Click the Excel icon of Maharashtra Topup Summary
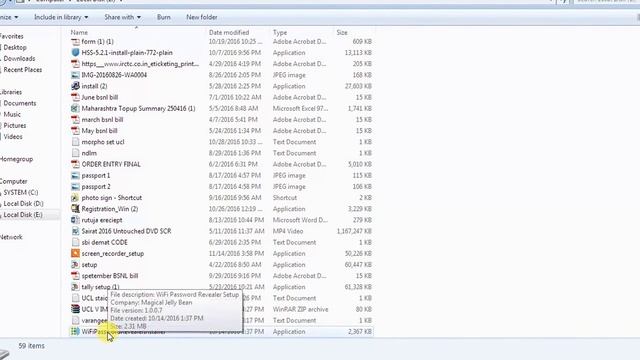 [75, 109]
